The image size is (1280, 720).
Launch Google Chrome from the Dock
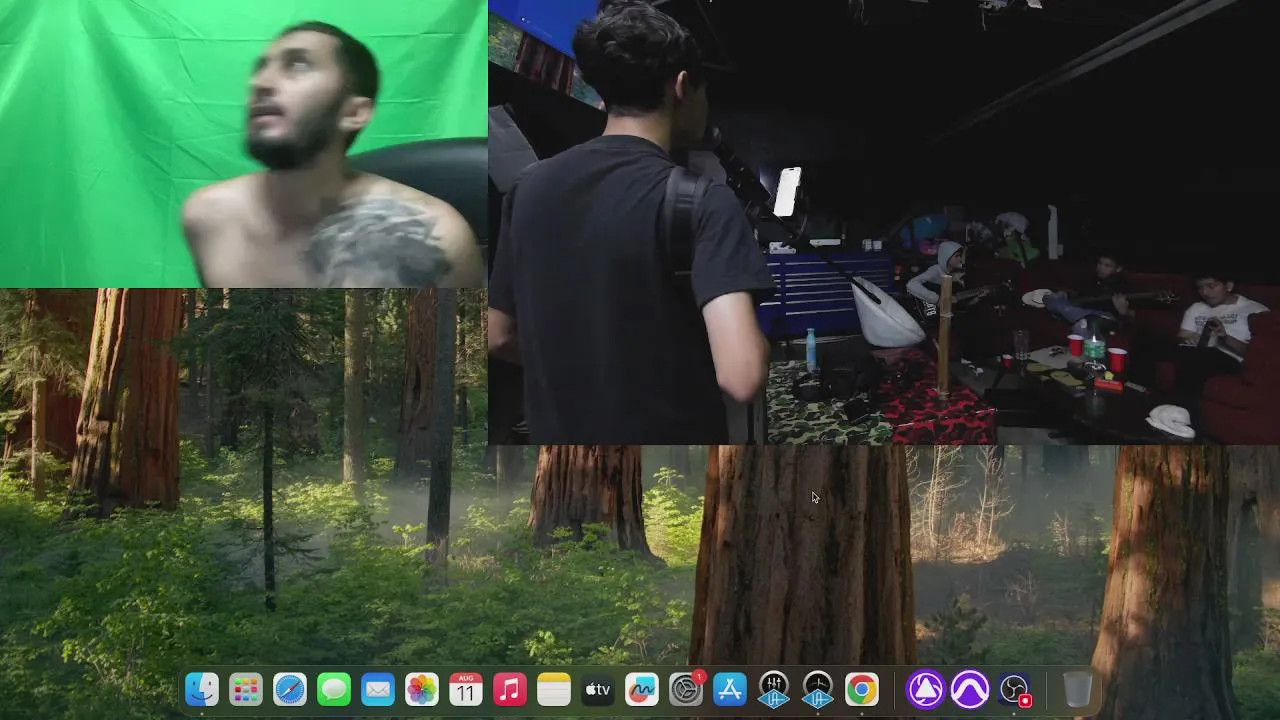862,689
